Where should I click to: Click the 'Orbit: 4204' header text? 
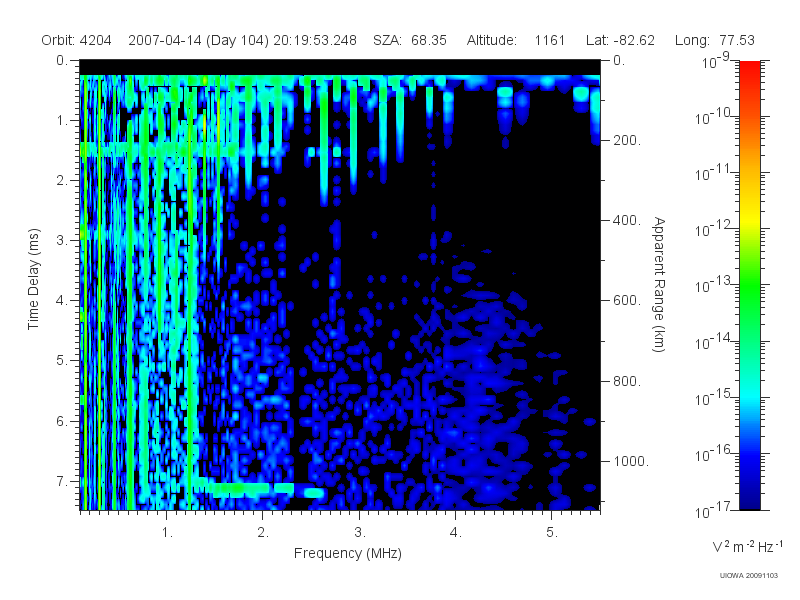coord(76,40)
